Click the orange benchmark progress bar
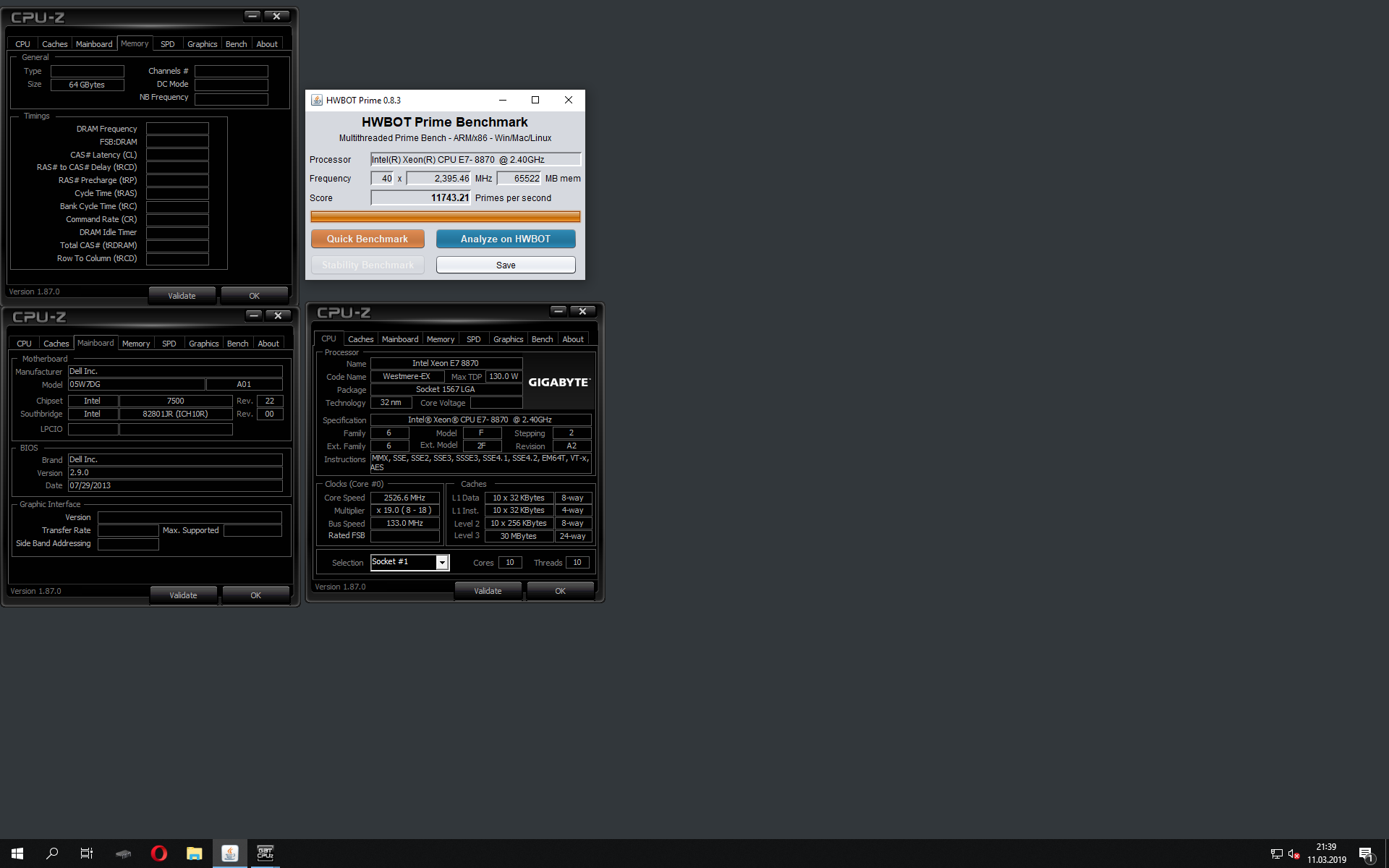The image size is (1389, 868). [446, 216]
